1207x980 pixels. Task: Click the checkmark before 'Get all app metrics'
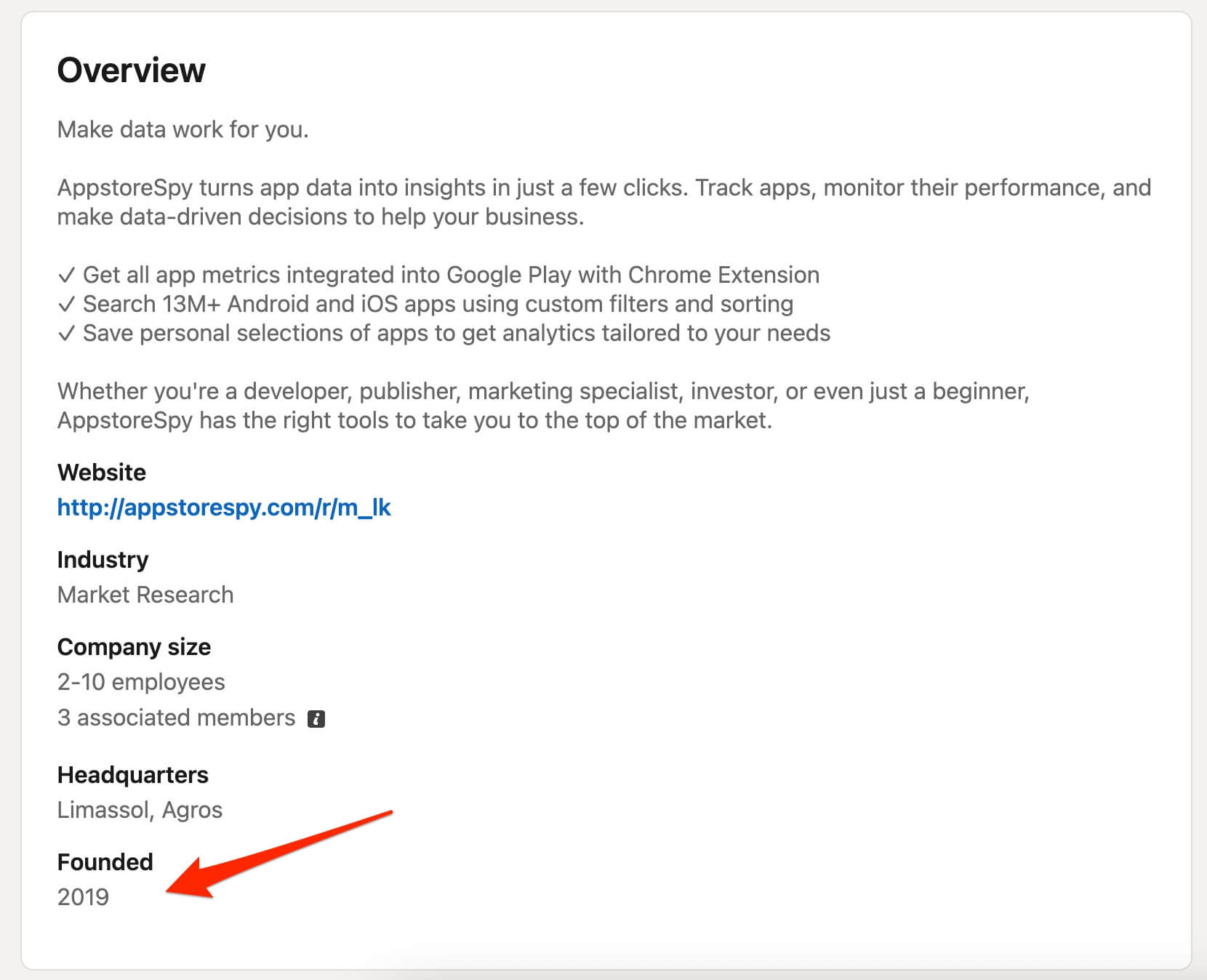(66, 276)
